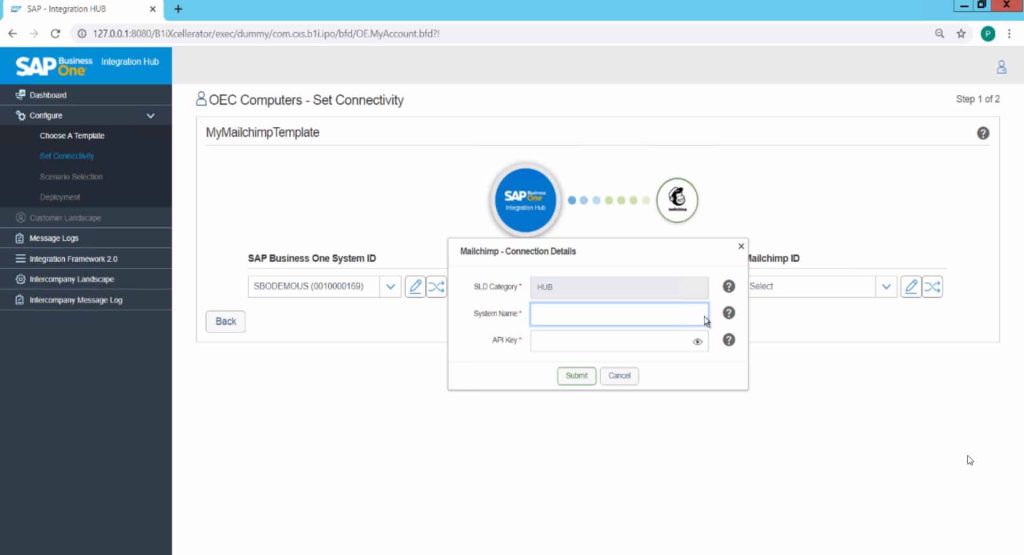Open help for API Key
Viewport: 1024px width, 555px height.
tap(729, 340)
